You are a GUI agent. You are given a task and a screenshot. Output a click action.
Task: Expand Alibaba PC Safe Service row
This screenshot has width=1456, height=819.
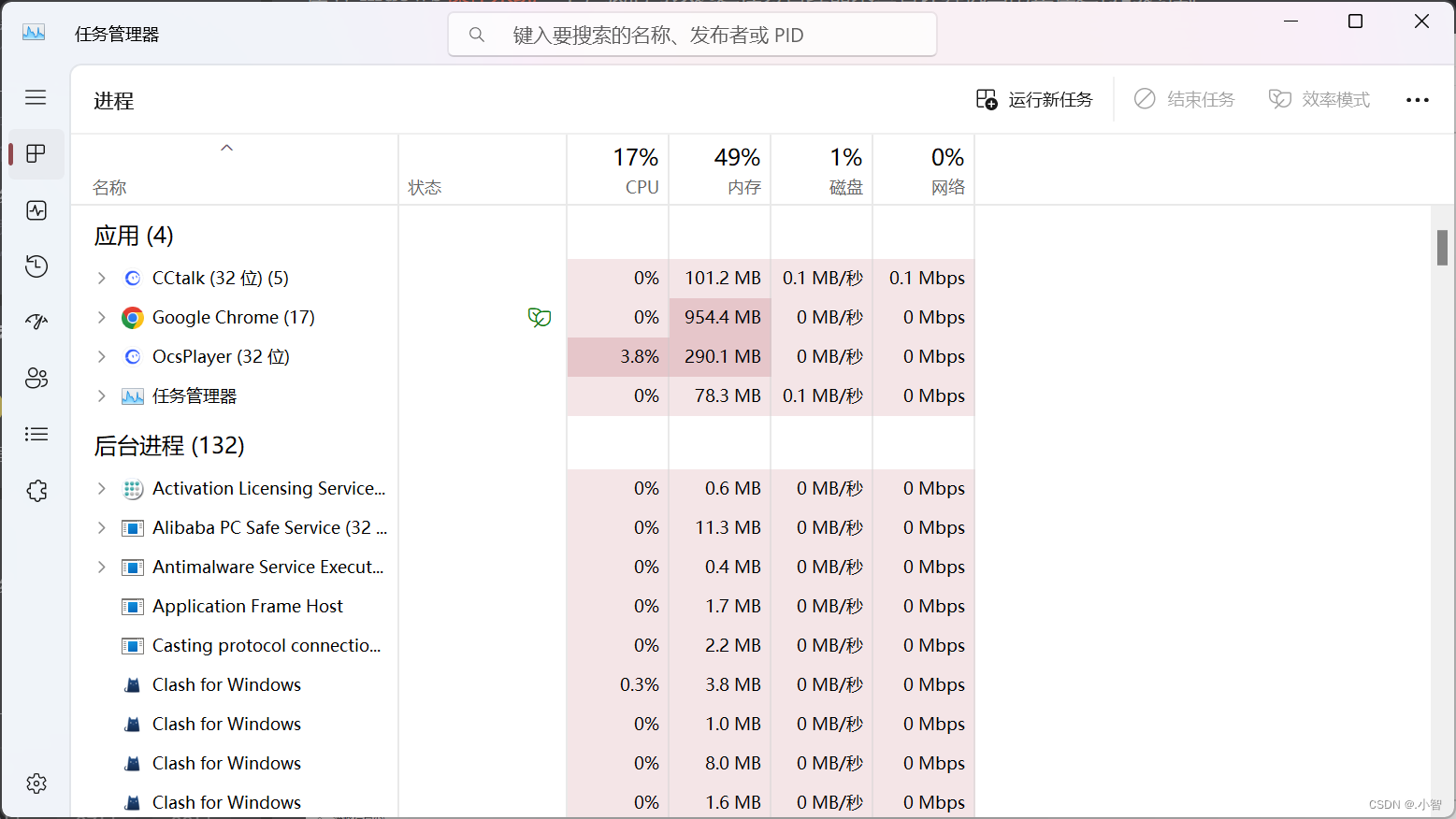point(102,528)
